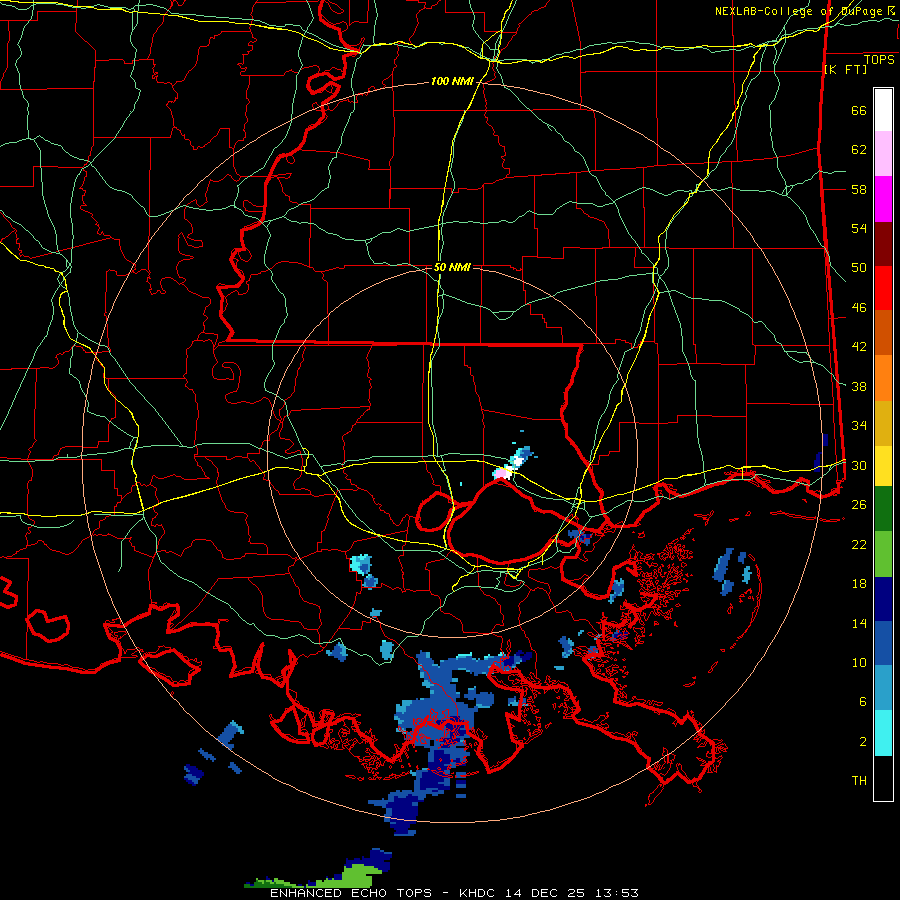This screenshot has height=900, width=900.
Task: Pick the magenta swatch in the color scale
Action: click(883, 199)
